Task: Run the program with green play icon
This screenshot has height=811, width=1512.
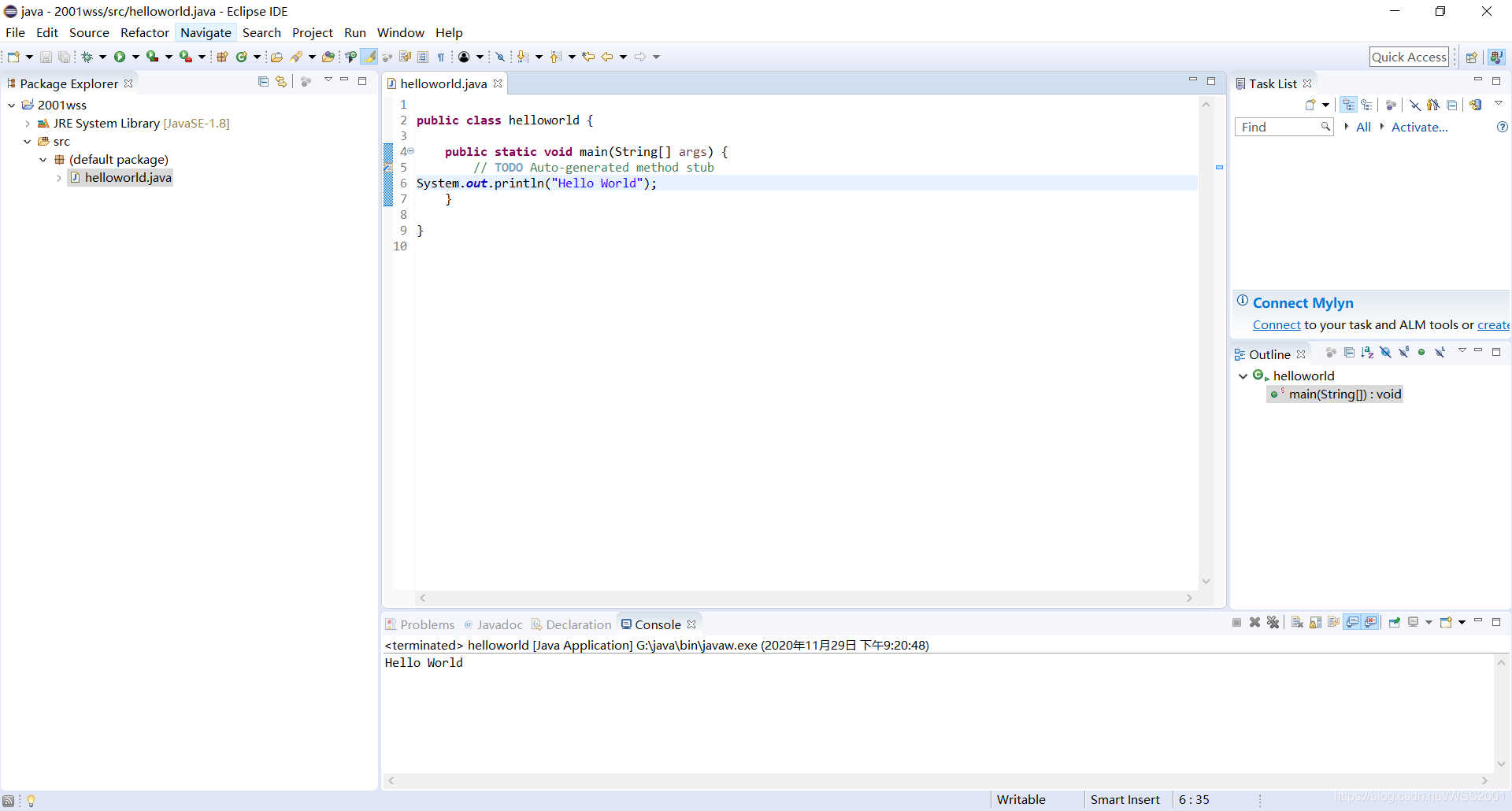Action: click(120, 57)
